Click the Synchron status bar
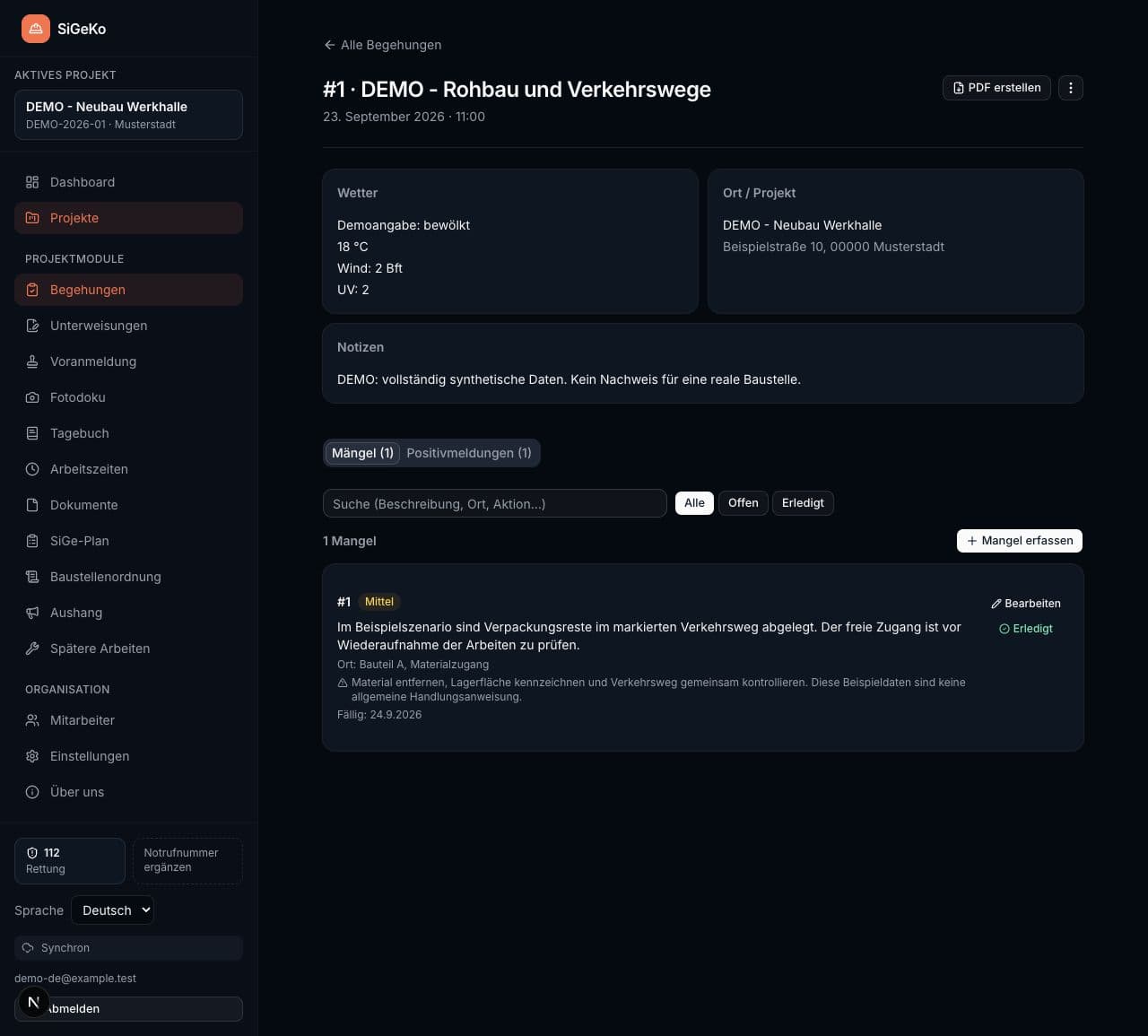 (x=128, y=948)
